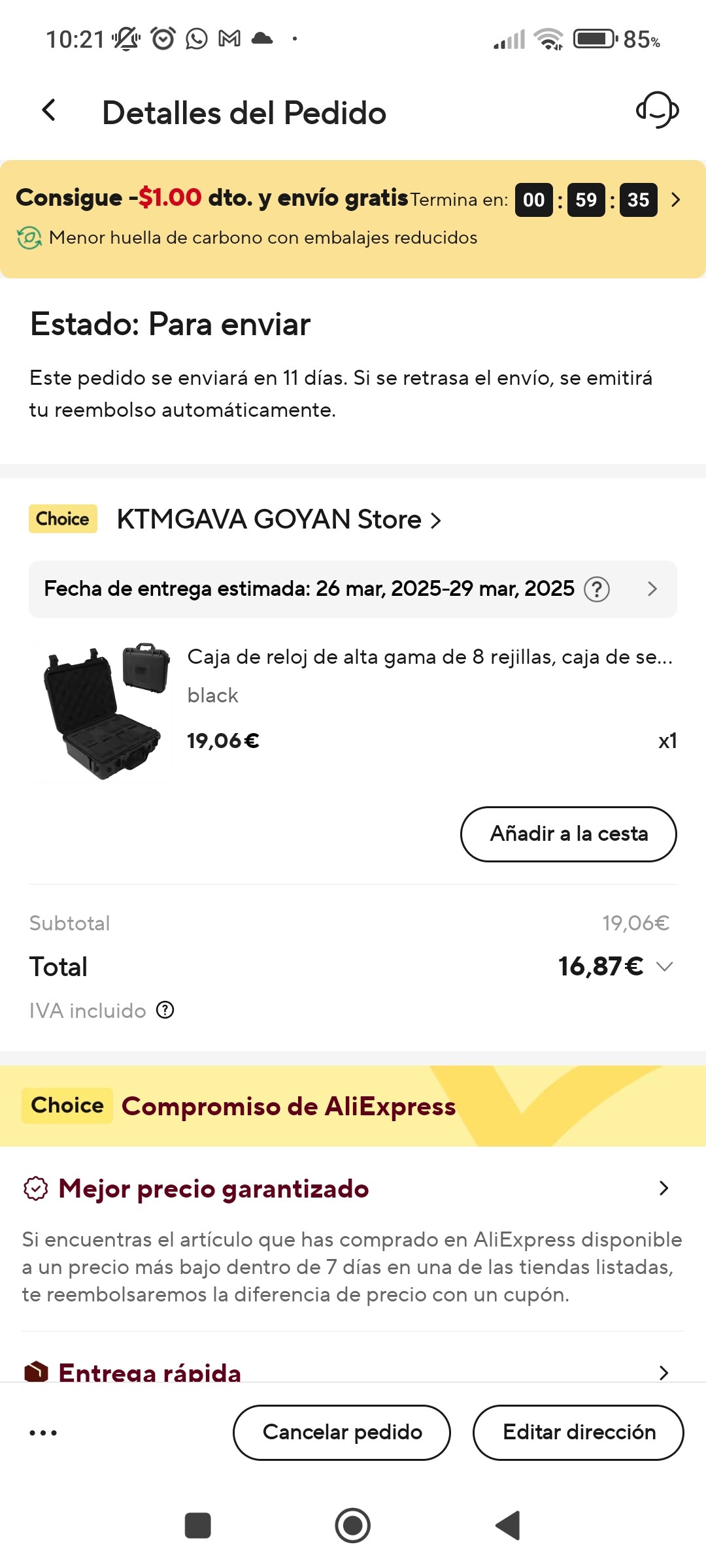This screenshot has height=1568, width=706.
Task: Tap the Compromiso de AliExpress banner
Action: (x=288, y=1106)
